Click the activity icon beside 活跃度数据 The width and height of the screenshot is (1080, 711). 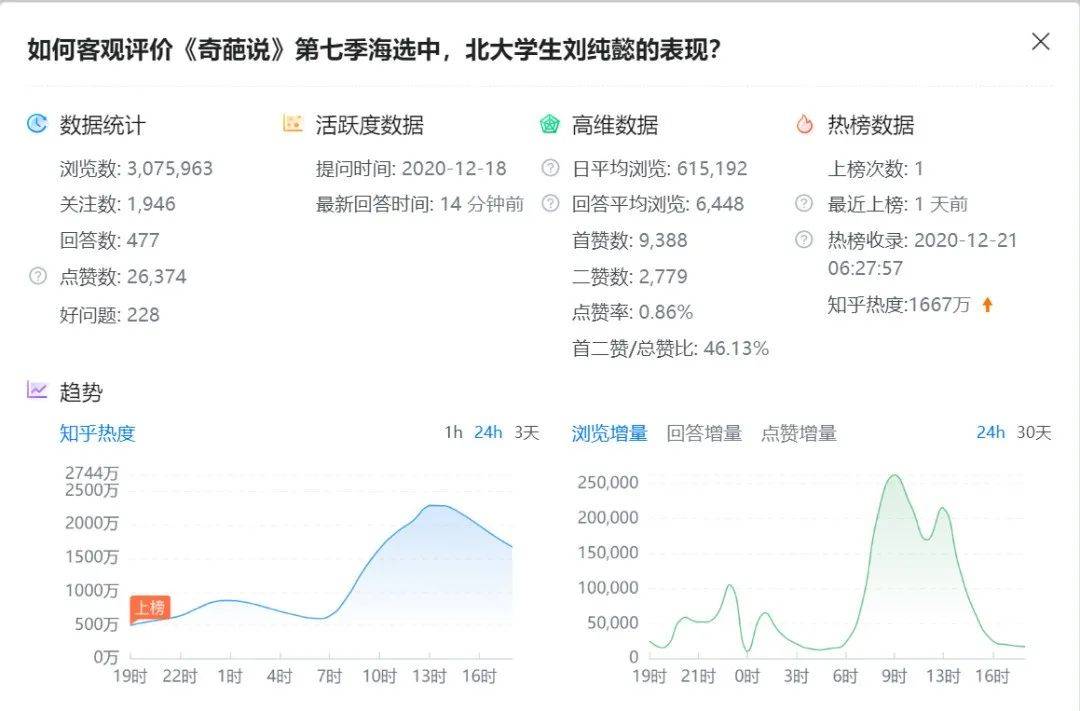(x=293, y=124)
